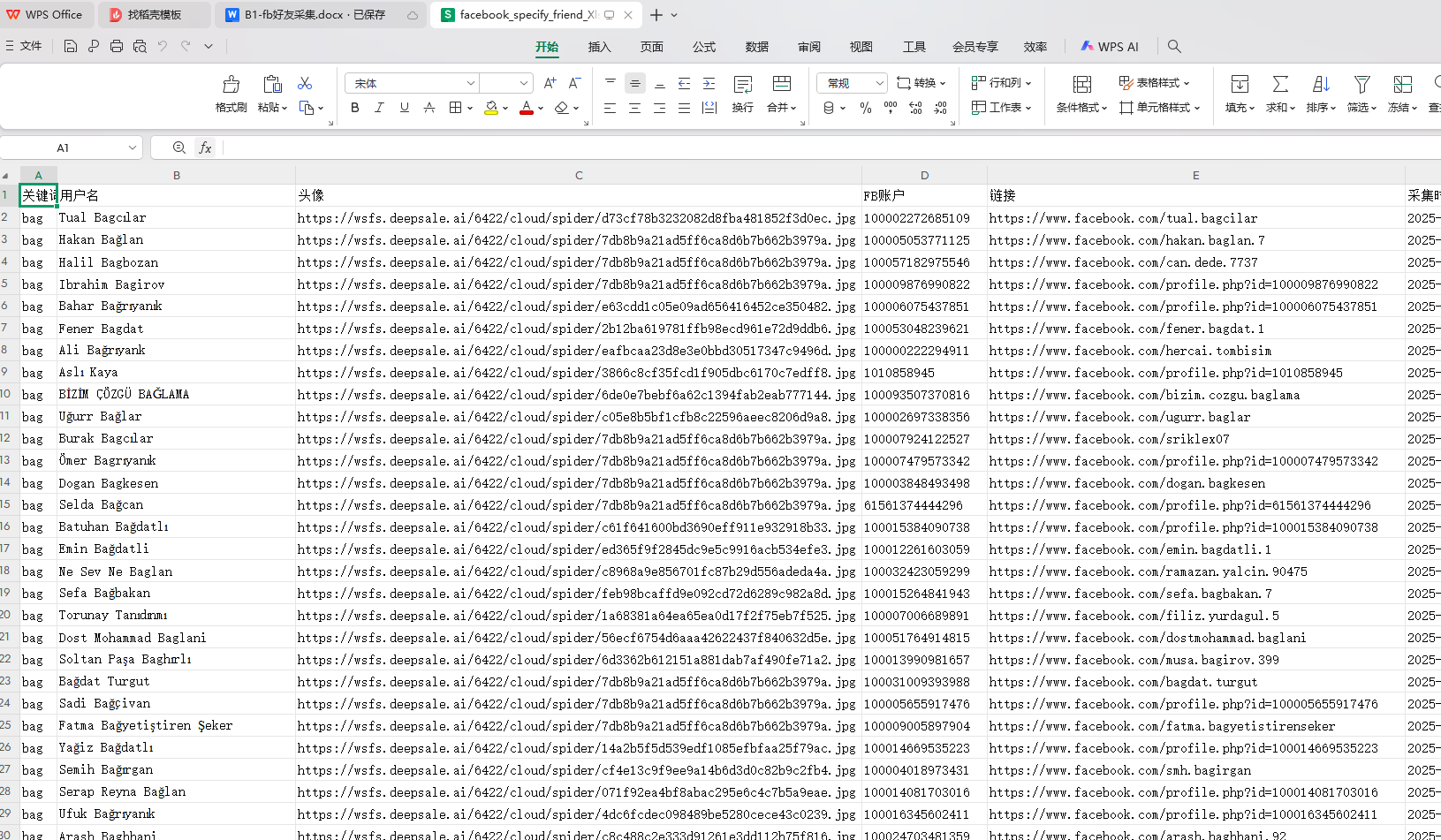The width and height of the screenshot is (1441, 840).
Task: Toggle italic formatting
Action: coord(379,108)
